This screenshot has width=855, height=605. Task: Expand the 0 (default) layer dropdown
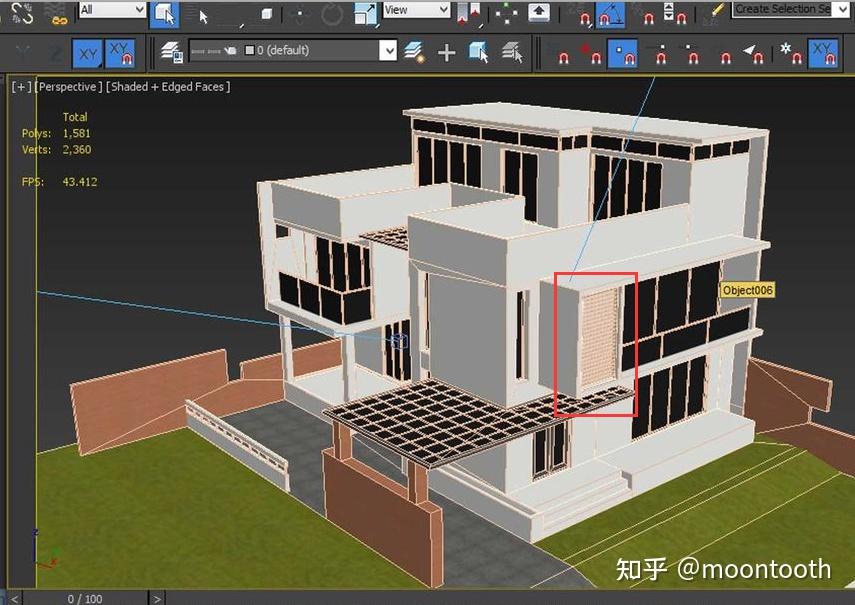click(x=390, y=50)
